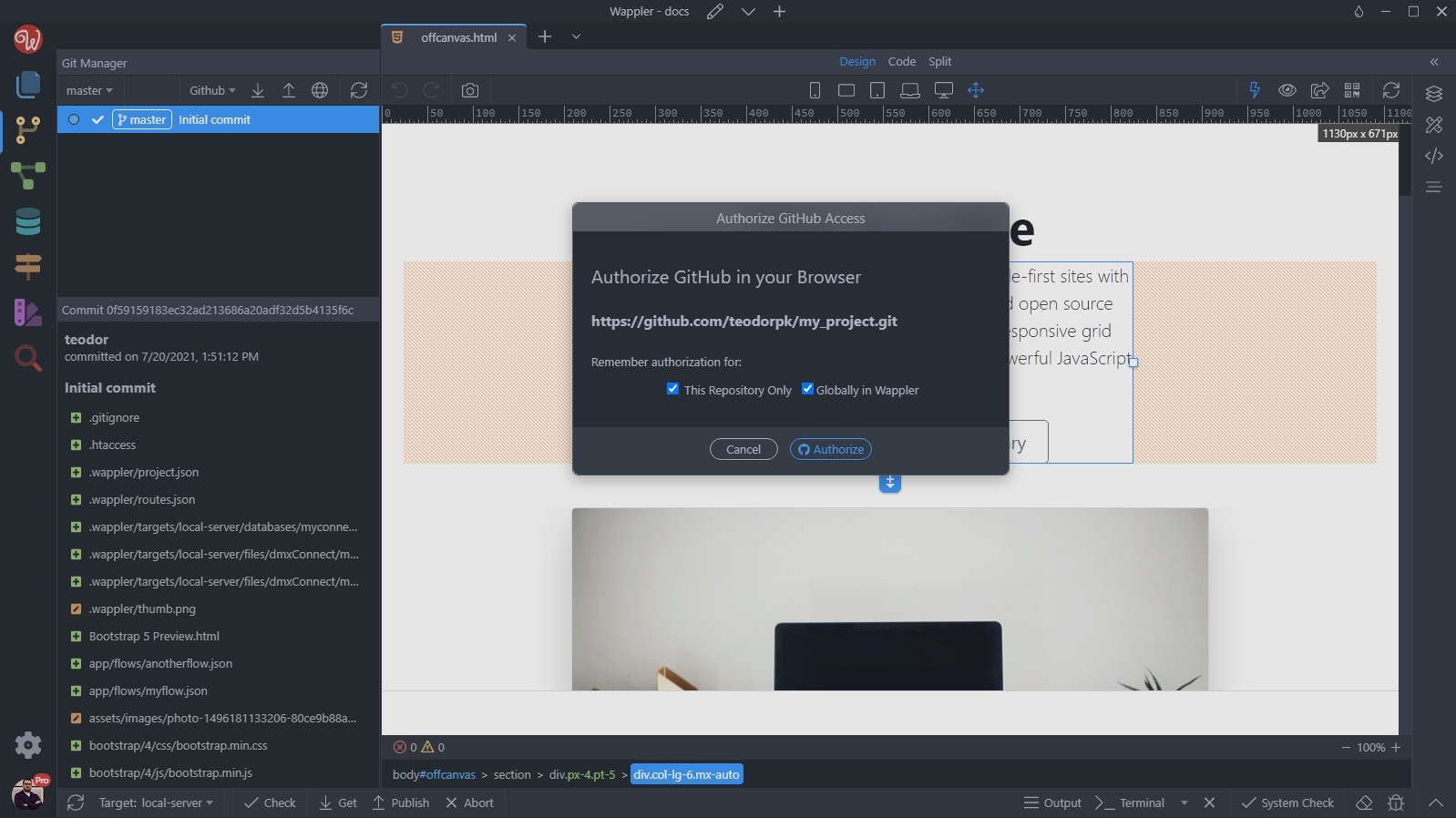Open the settings gear in sidebar
Image resolution: width=1456 pixels, height=818 pixels.
click(28, 745)
